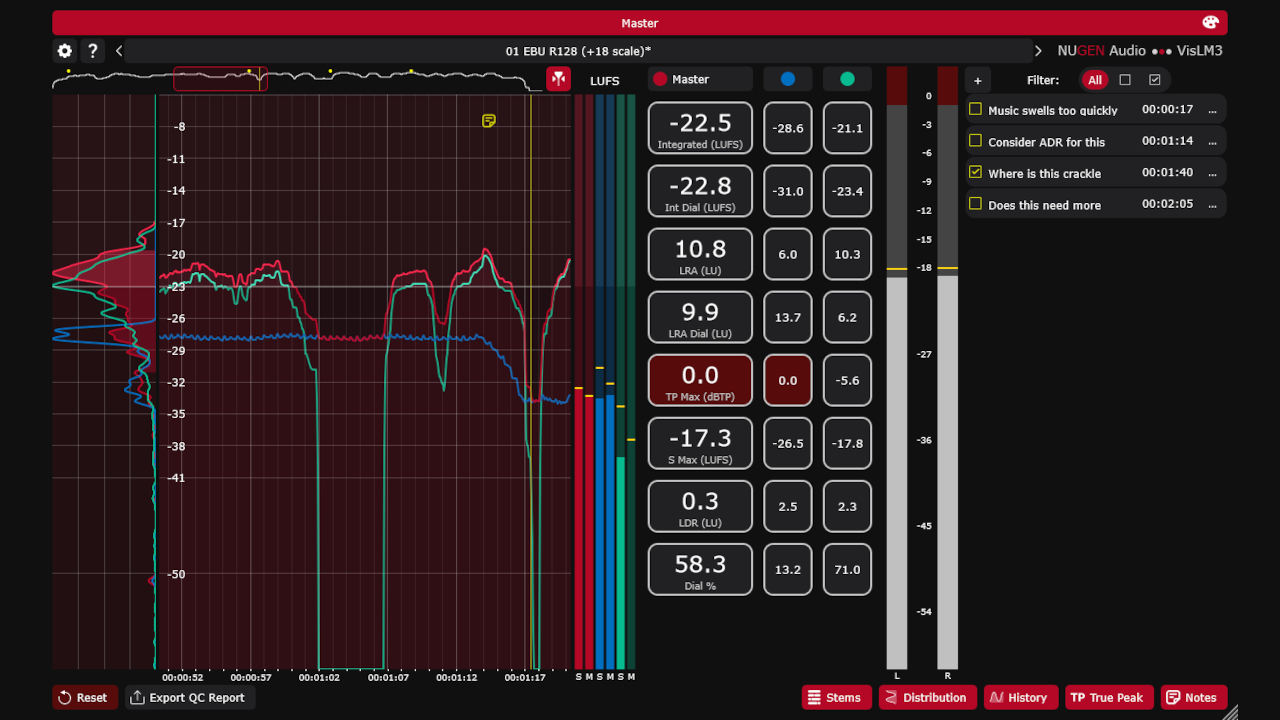The image size is (1280, 720).
Task: Check the 'Music swells too quickly' note
Action: pos(976,109)
